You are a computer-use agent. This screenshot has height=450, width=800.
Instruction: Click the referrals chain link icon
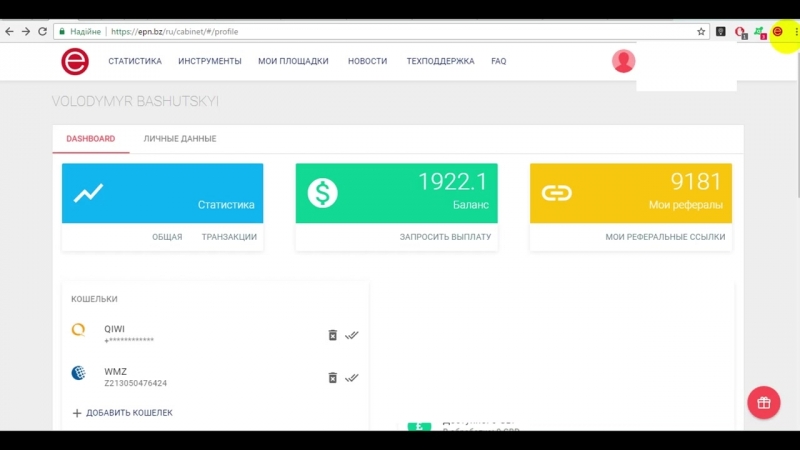pos(556,193)
